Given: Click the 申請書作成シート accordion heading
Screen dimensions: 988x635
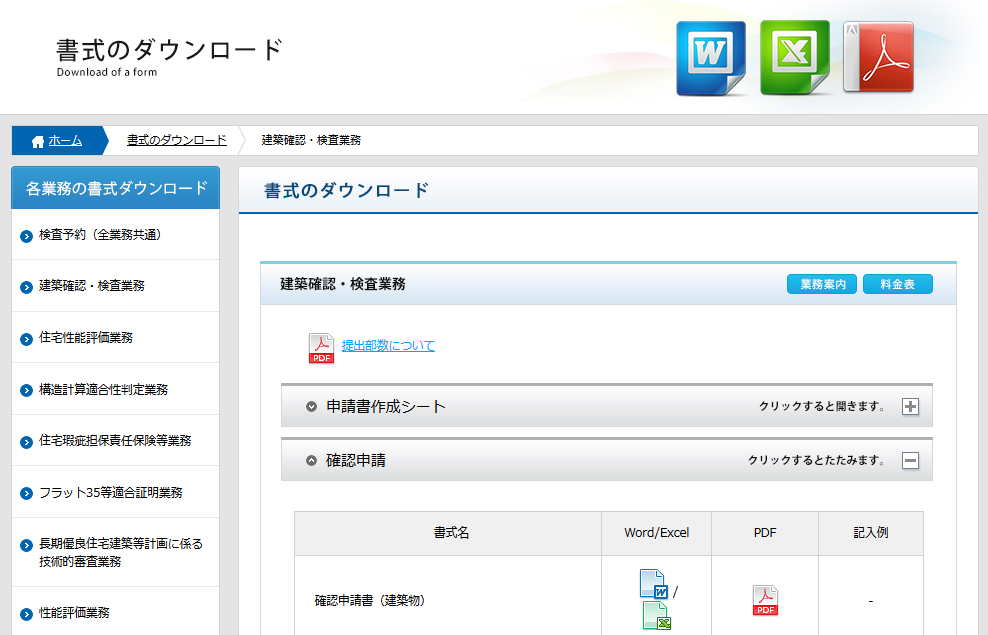Looking at the screenshot, I should [386, 407].
